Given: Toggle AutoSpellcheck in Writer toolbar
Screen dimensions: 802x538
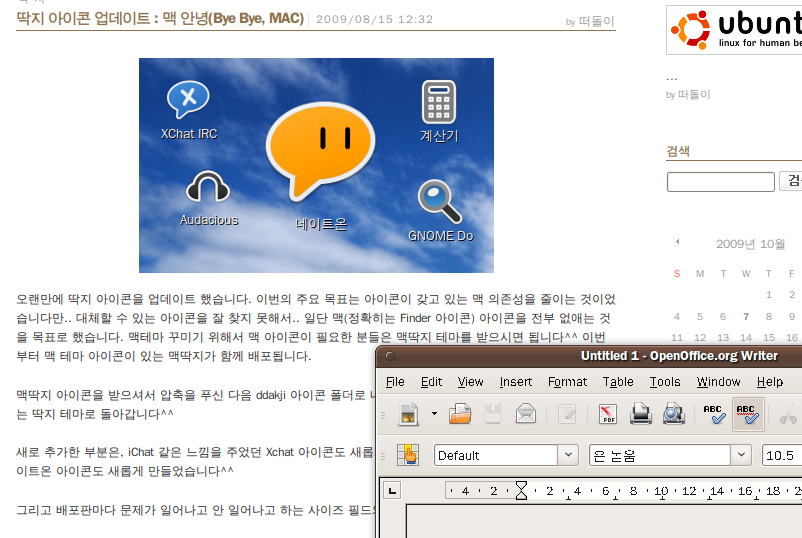Looking at the screenshot, I should (748, 414).
